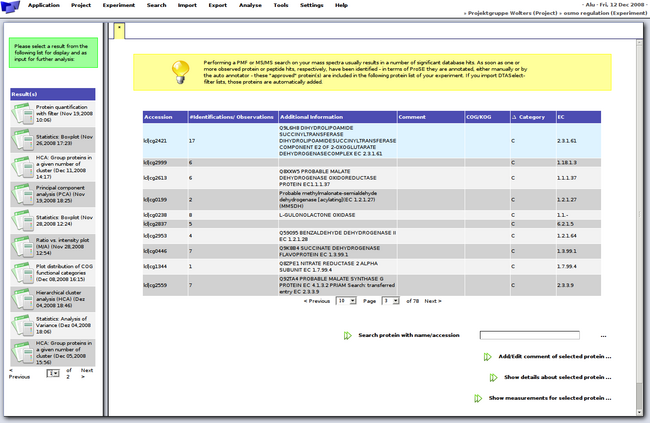The width and height of the screenshot is (650, 423).
Task: Open the Project menu
Action: tap(81, 5)
